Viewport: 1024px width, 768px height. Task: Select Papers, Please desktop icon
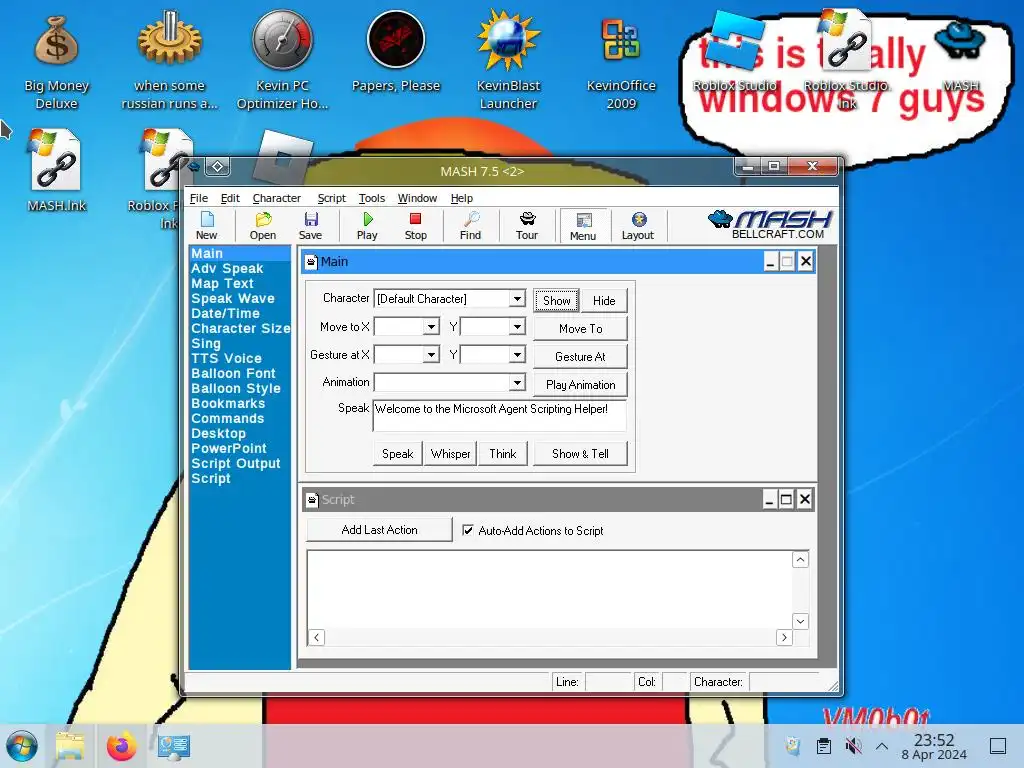(x=396, y=52)
